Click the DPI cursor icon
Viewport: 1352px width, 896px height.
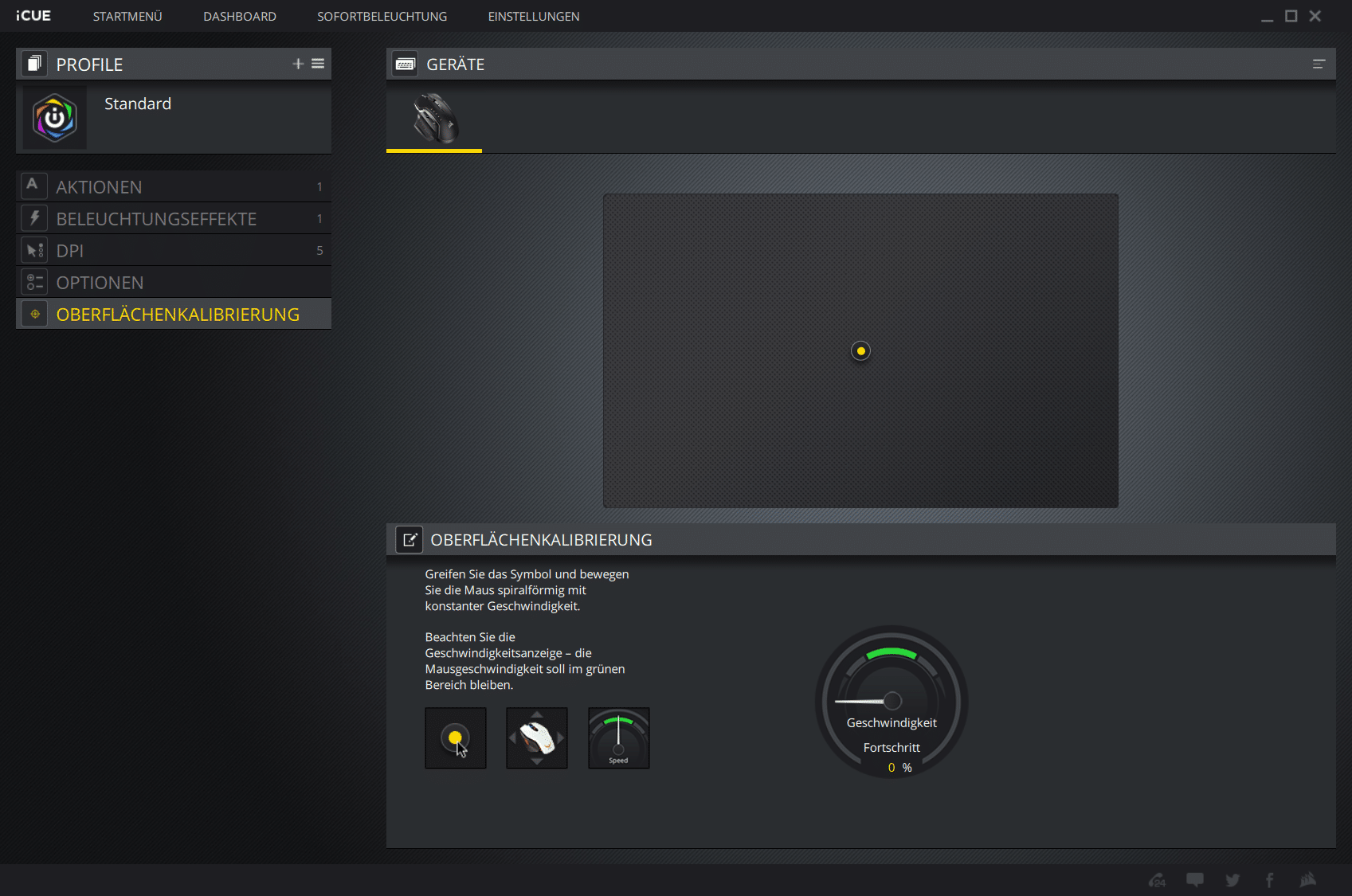coord(34,251)
